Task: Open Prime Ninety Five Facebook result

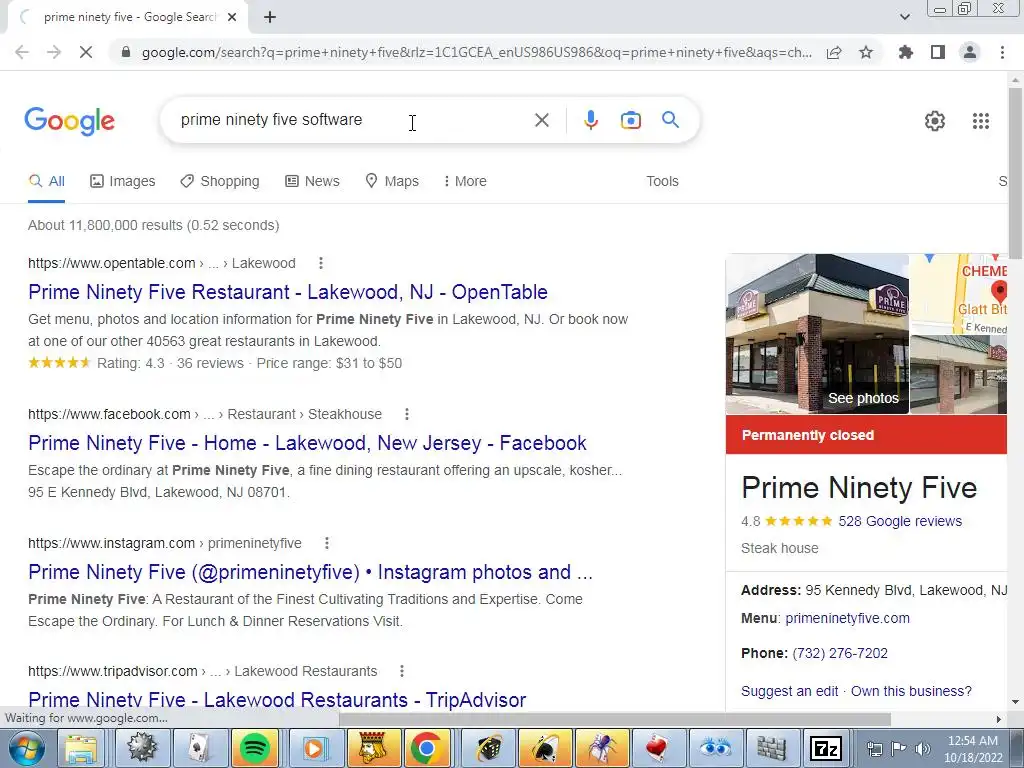Action: pos(308,443)
